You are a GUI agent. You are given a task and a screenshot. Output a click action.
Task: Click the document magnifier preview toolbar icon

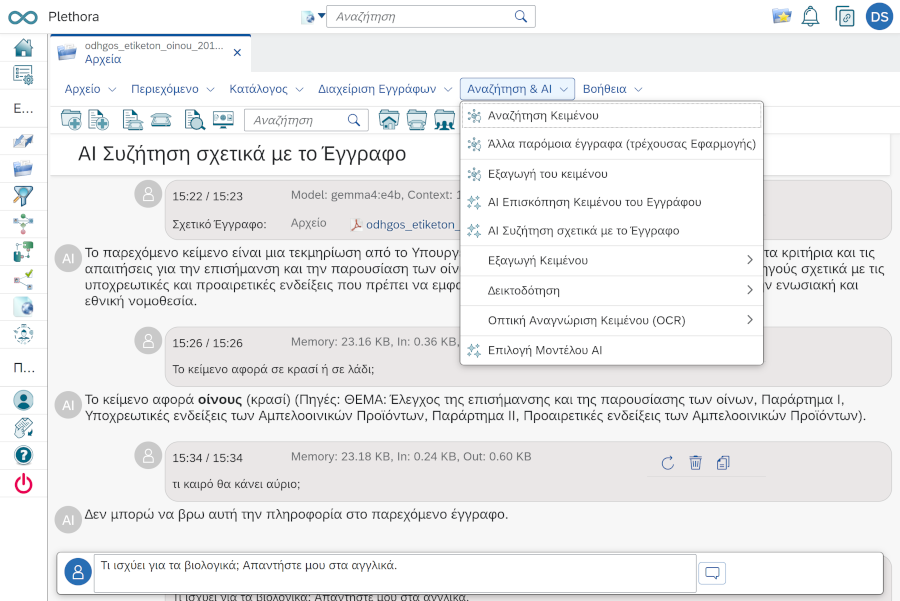tap(195, 120)
